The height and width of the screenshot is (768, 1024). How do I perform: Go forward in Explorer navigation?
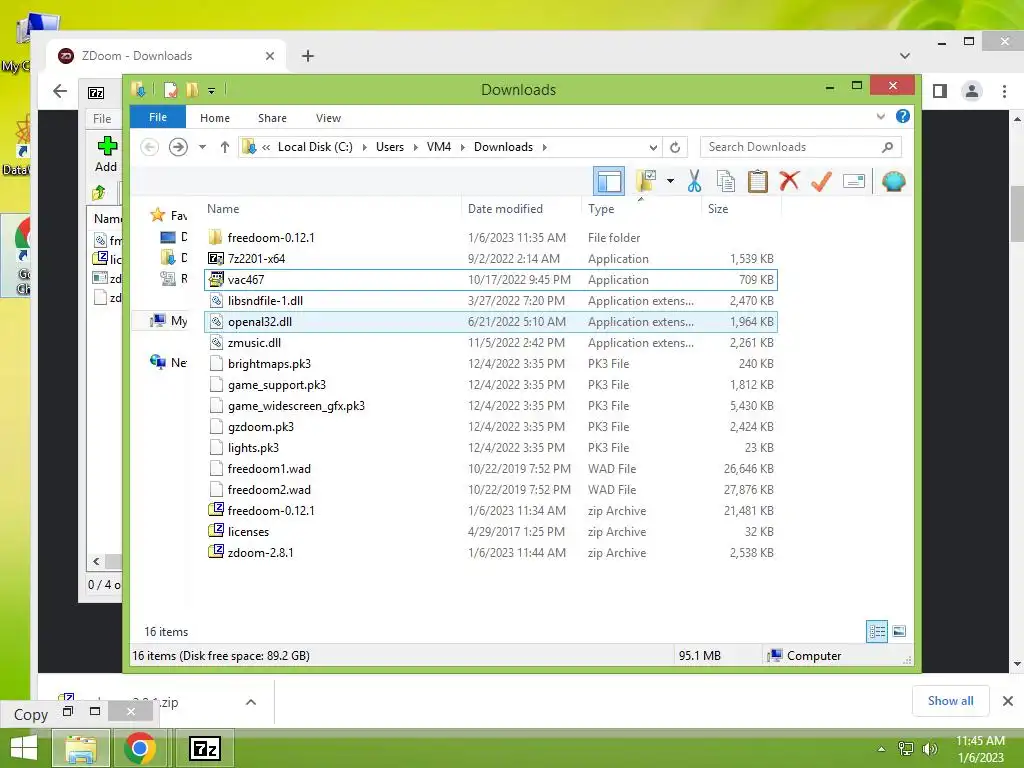click(178, 147)
